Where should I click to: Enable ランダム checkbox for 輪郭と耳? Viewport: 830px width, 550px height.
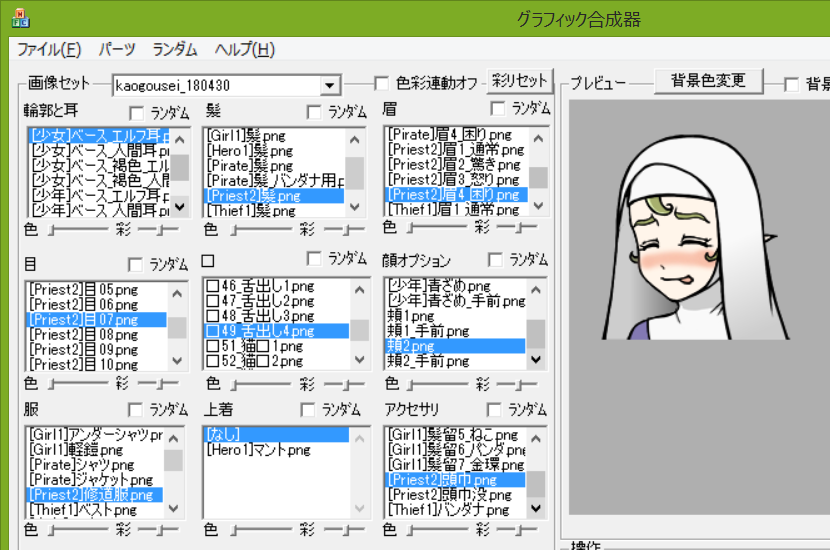point(137,113)
